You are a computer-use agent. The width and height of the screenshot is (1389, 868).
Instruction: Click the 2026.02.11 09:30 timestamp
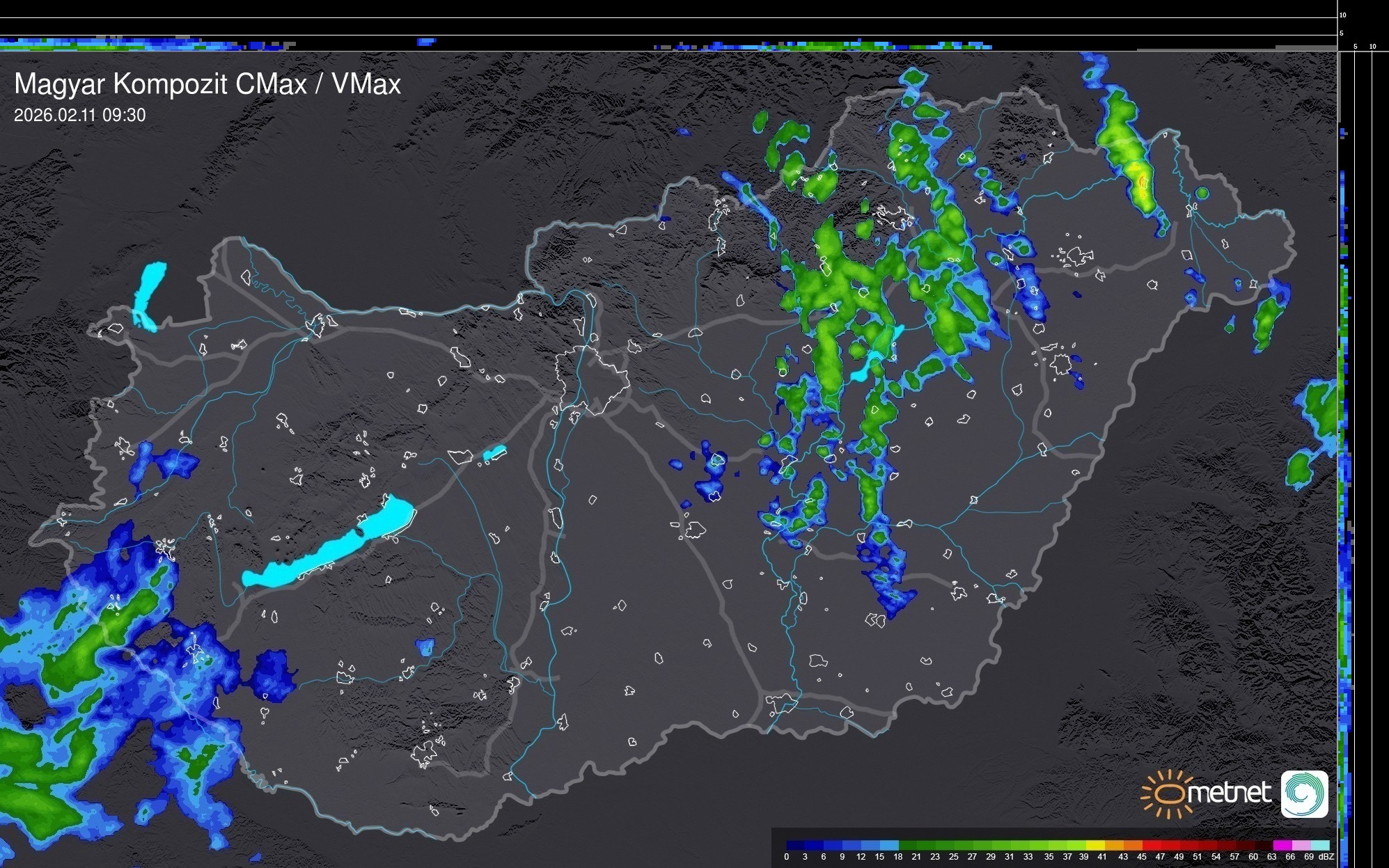tap(80, 115)
